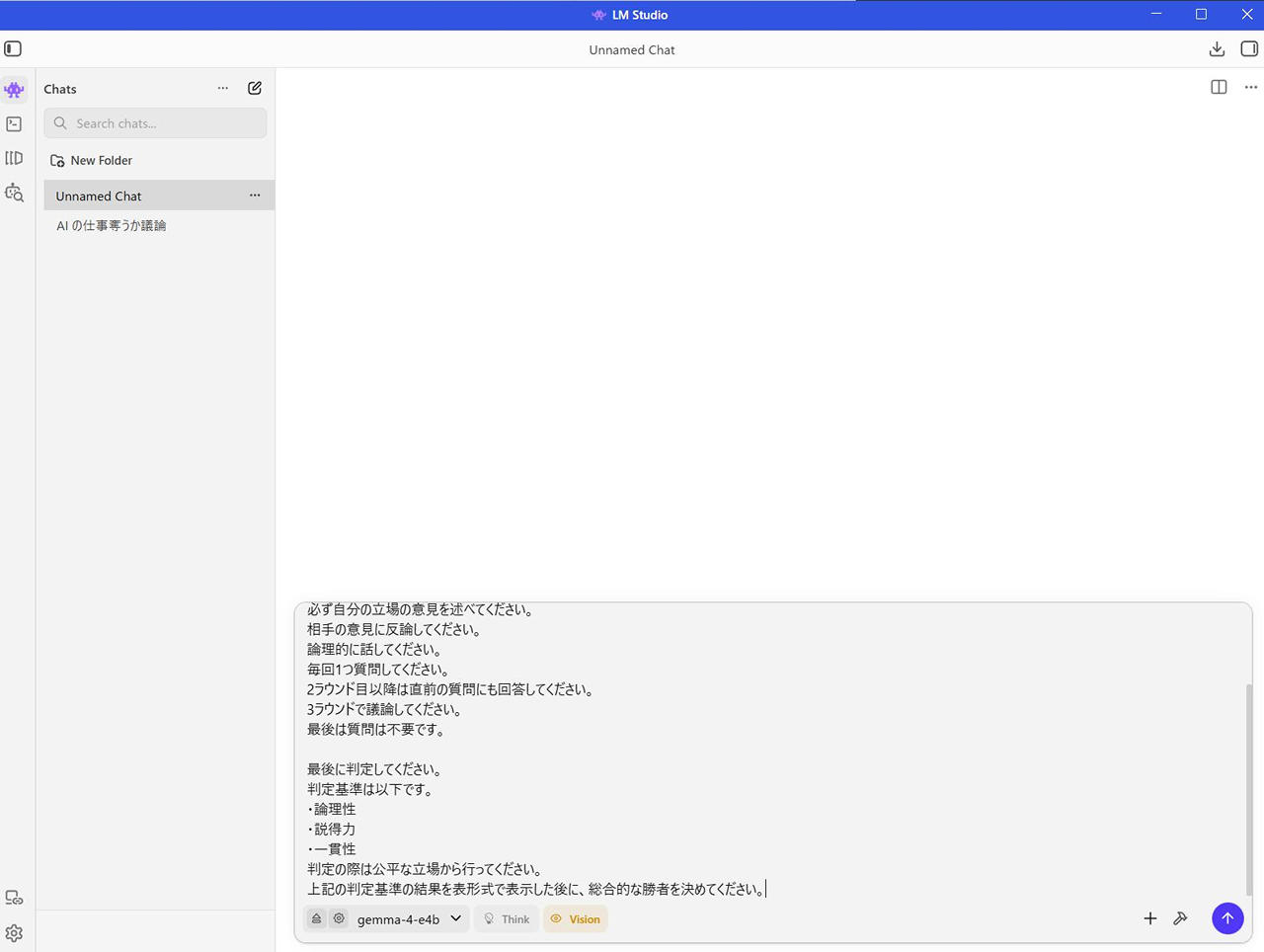Click the new chat compose icon
The image size is (1264, 952).
255,88
